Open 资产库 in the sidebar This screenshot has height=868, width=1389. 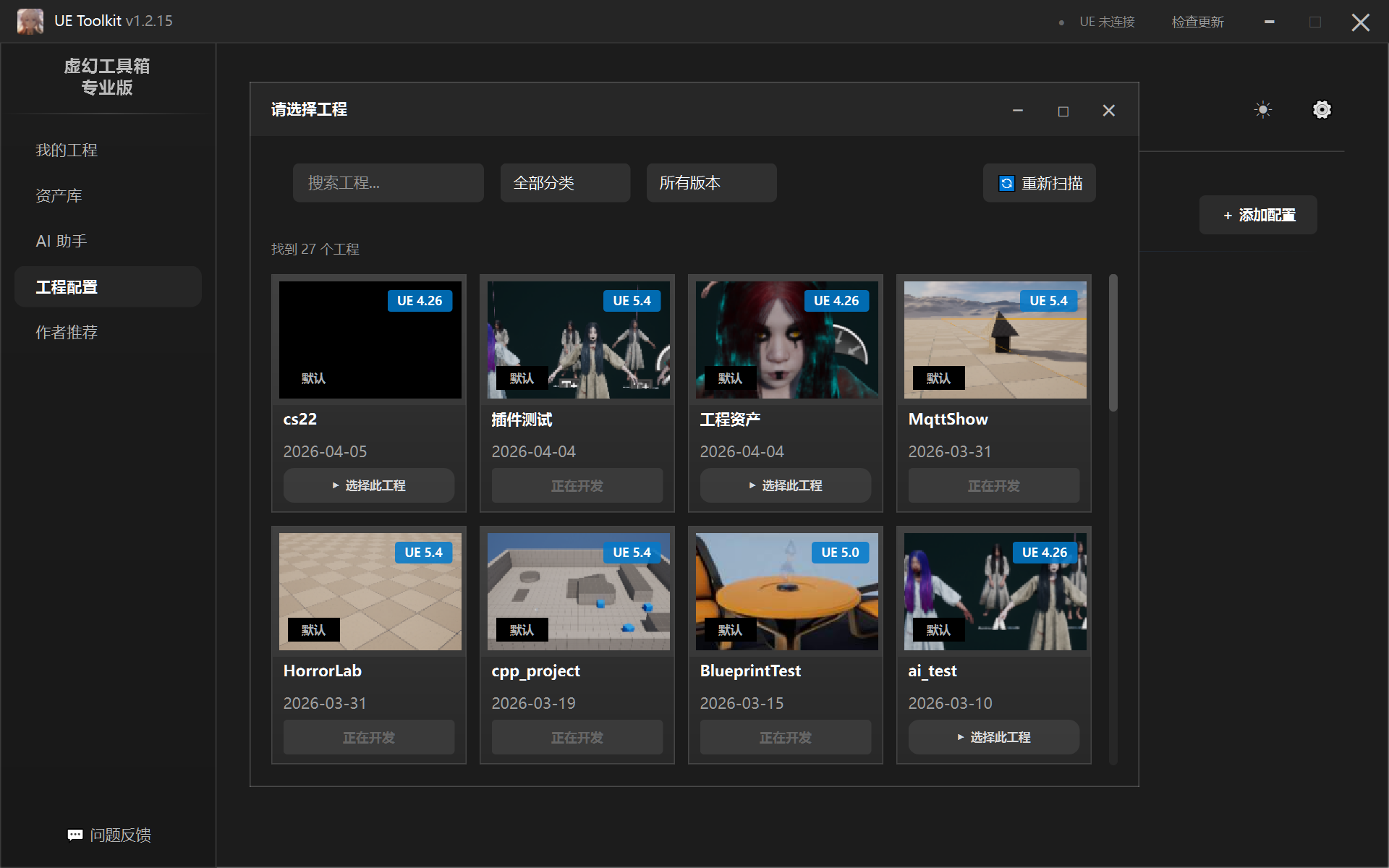coord(108,196)
